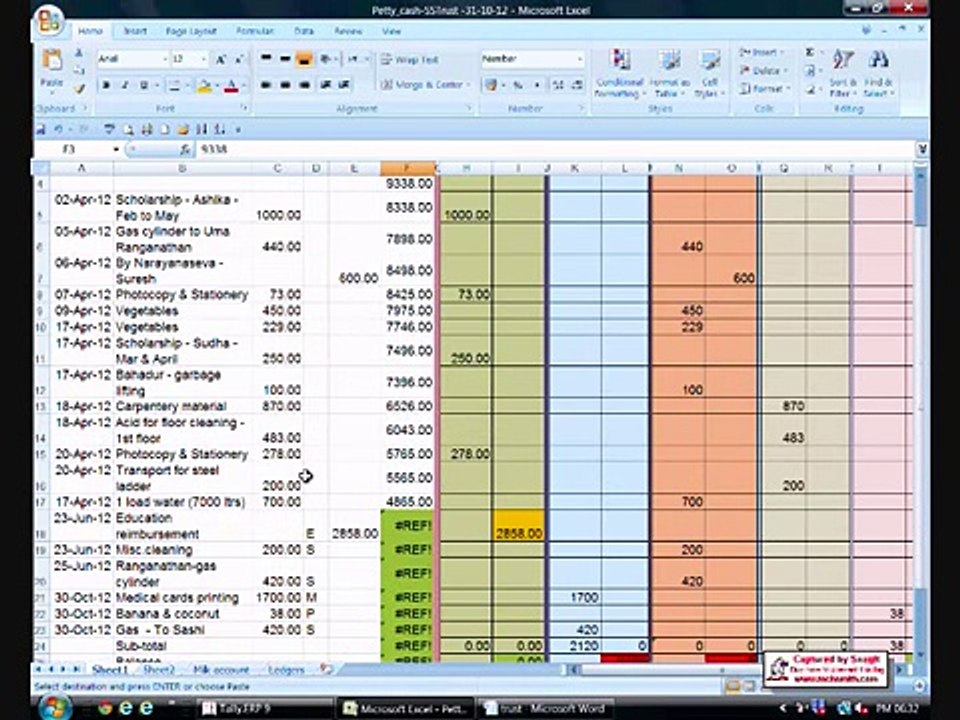The image size is (960, 720).
Task: Click the Fill down icon
Action: pyautogui.click(x=810, y=71)
